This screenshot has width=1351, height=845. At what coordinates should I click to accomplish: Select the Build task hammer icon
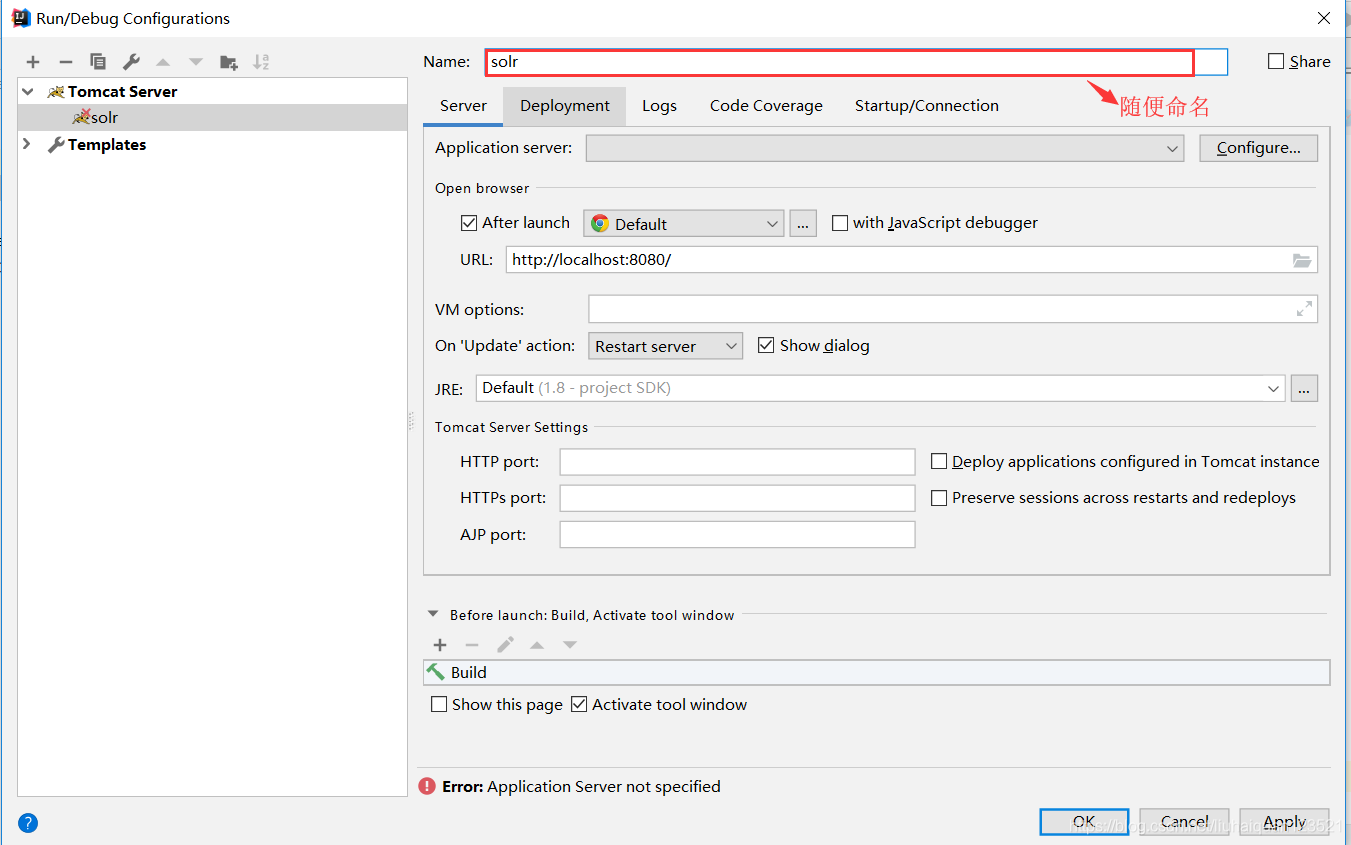click(435, 672)
